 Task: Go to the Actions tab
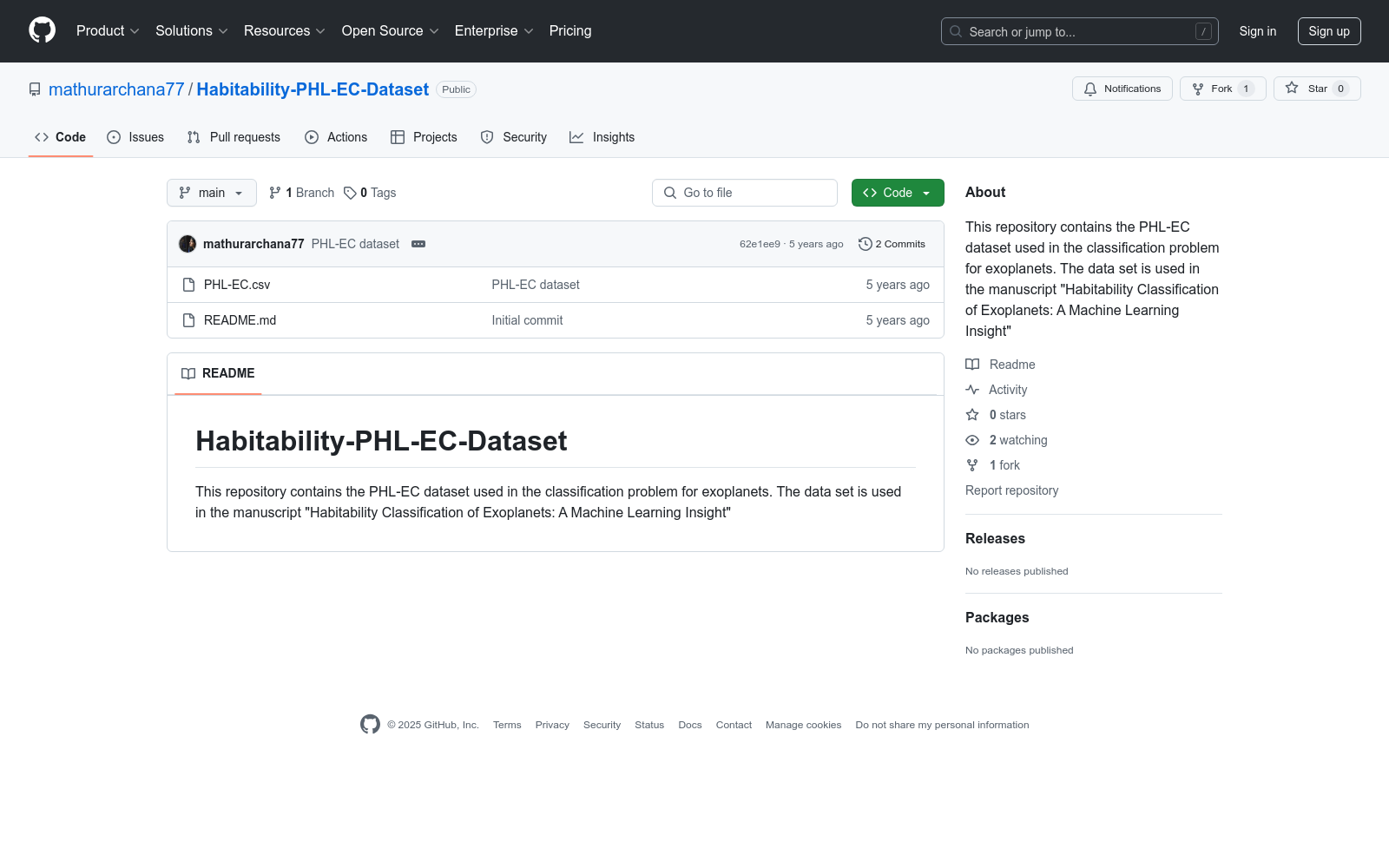click(x=336, y=137)
